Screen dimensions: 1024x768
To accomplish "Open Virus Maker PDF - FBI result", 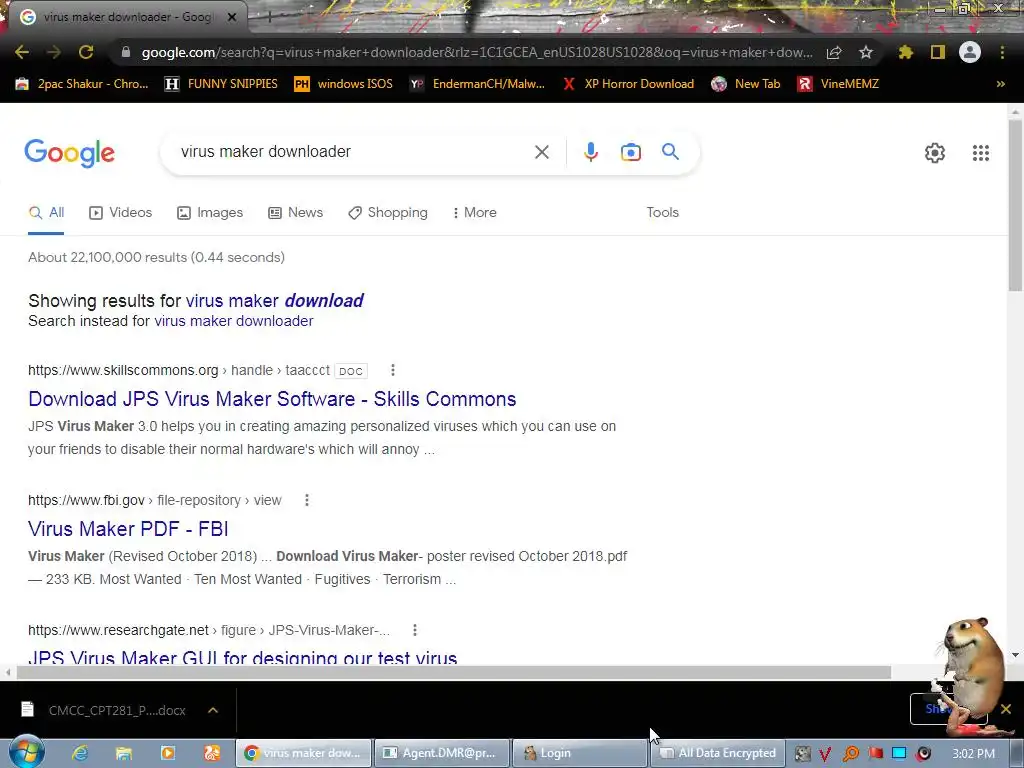I will (128, 529).
